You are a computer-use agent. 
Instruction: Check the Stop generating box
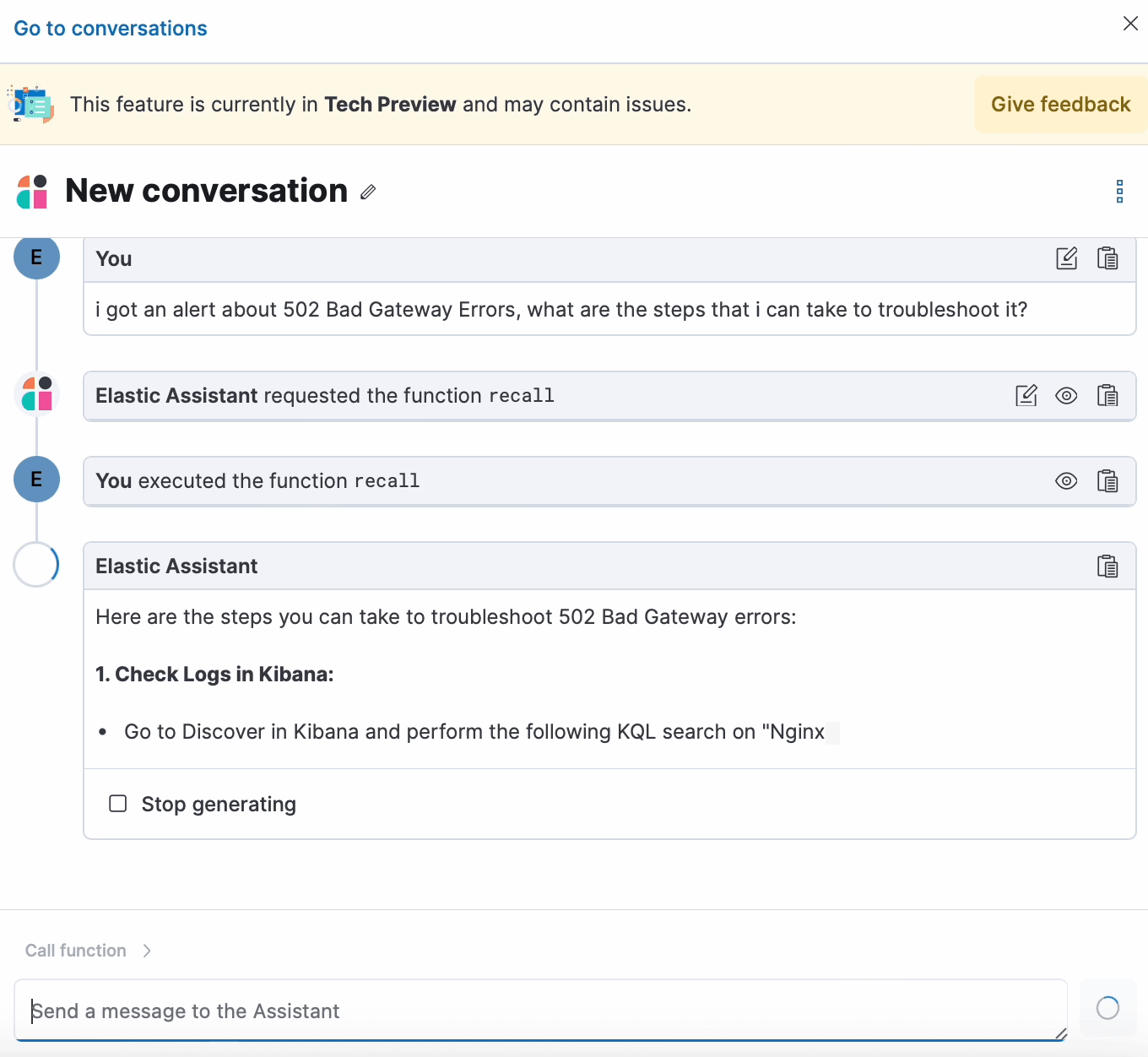coord(118,804)
